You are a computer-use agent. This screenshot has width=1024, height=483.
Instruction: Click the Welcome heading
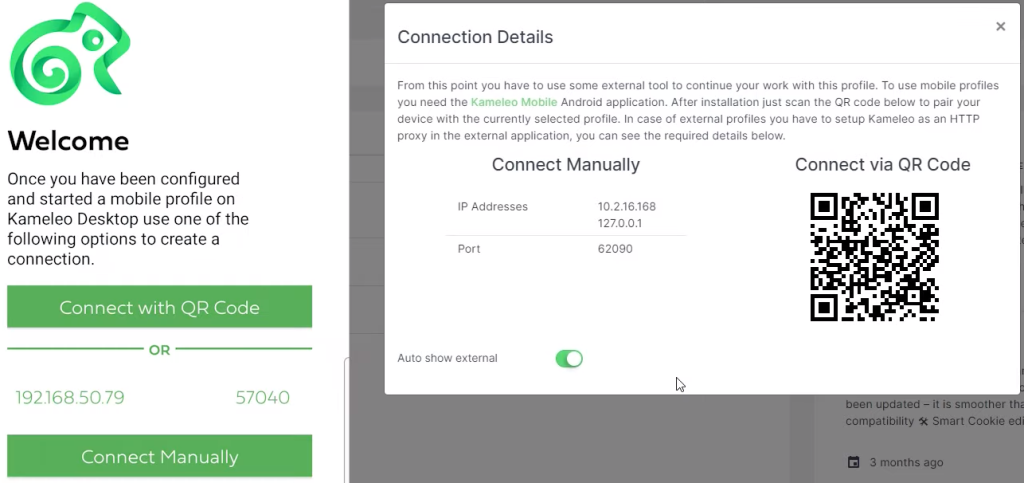(68, 140)
